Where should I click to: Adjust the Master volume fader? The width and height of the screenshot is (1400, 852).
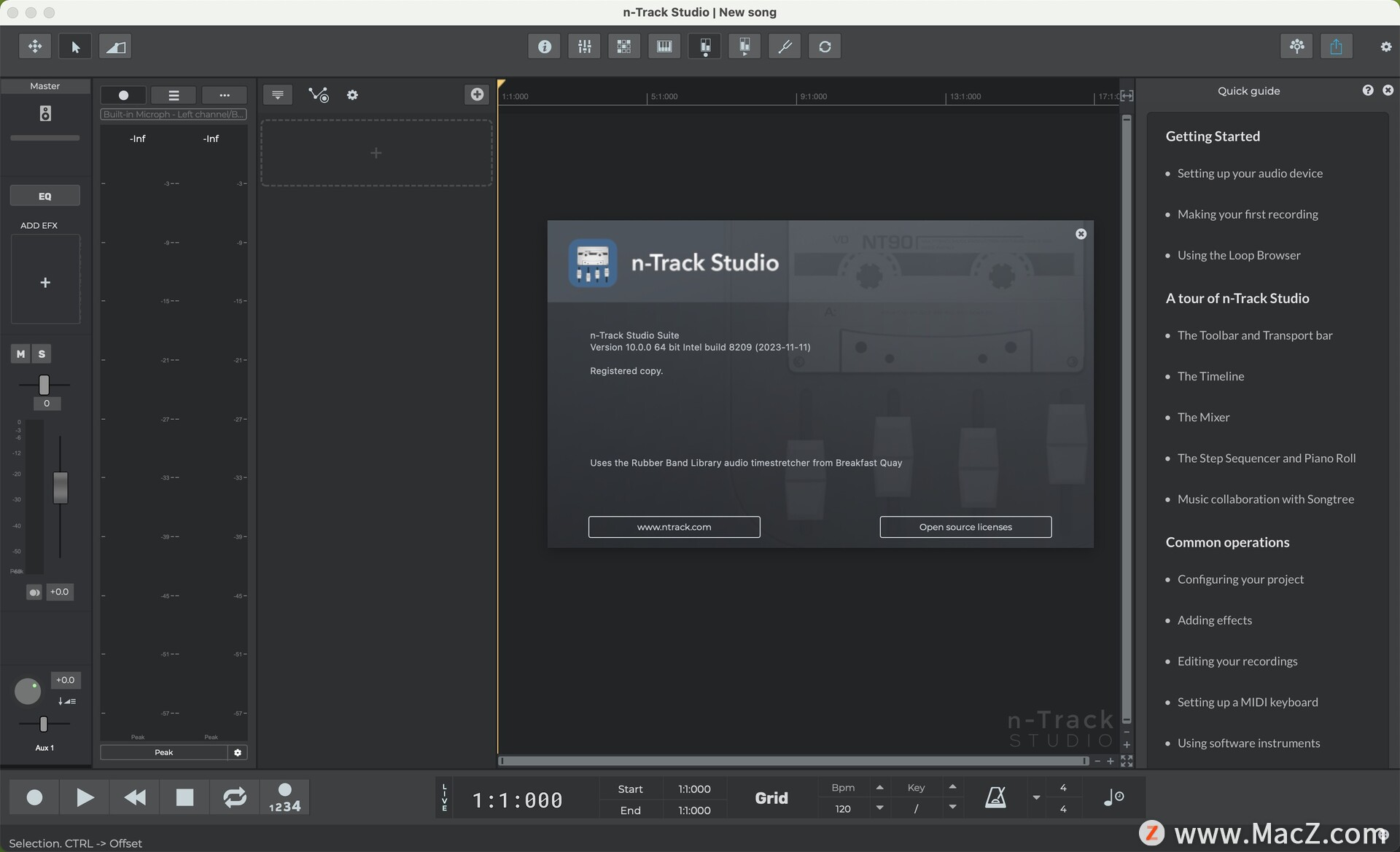(x=61, y=488)
